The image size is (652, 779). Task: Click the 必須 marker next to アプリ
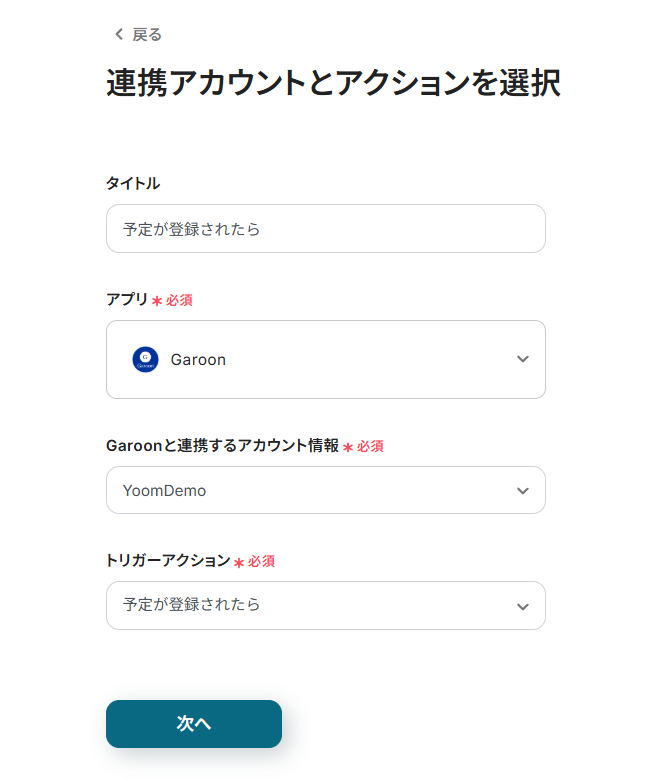[x=179, y=300]
